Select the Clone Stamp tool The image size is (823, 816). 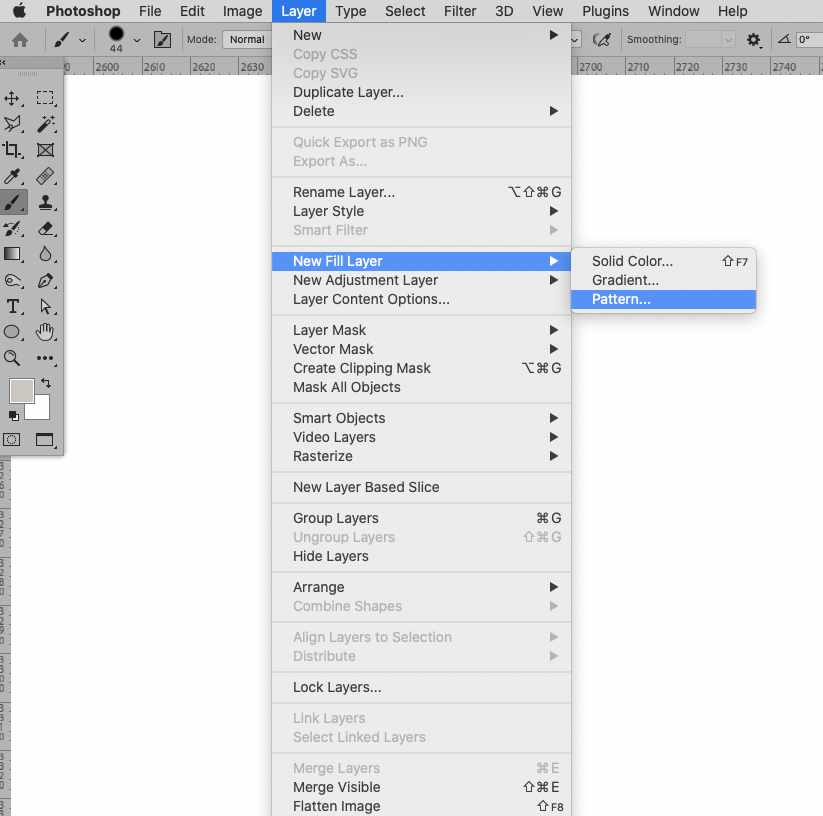tap(46, 202)
